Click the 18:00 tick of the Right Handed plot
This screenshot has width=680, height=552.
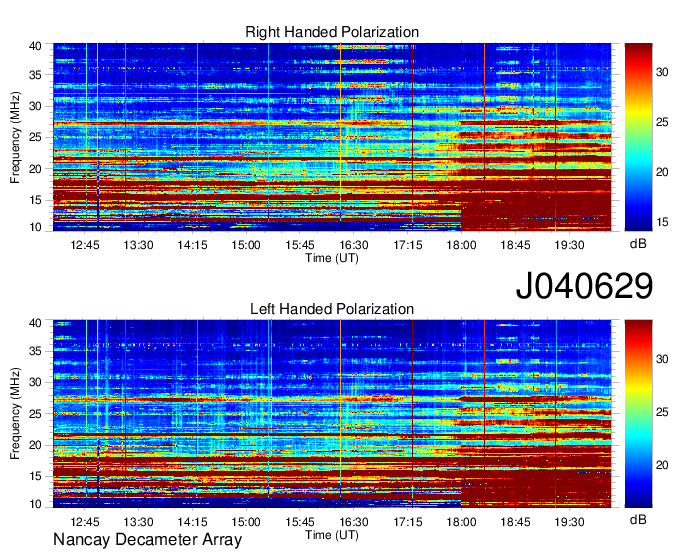tap(461, 245)
